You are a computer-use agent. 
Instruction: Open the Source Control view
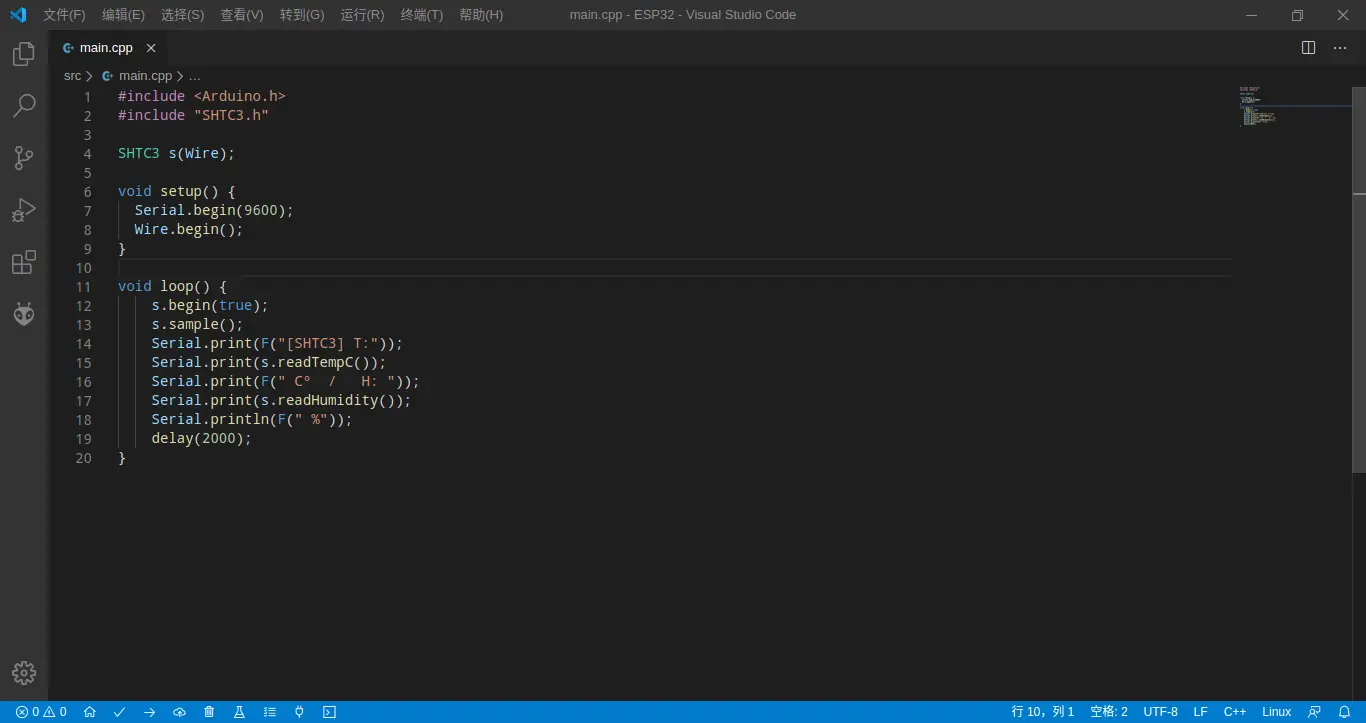pyautogui.click(x=24, y=158)
